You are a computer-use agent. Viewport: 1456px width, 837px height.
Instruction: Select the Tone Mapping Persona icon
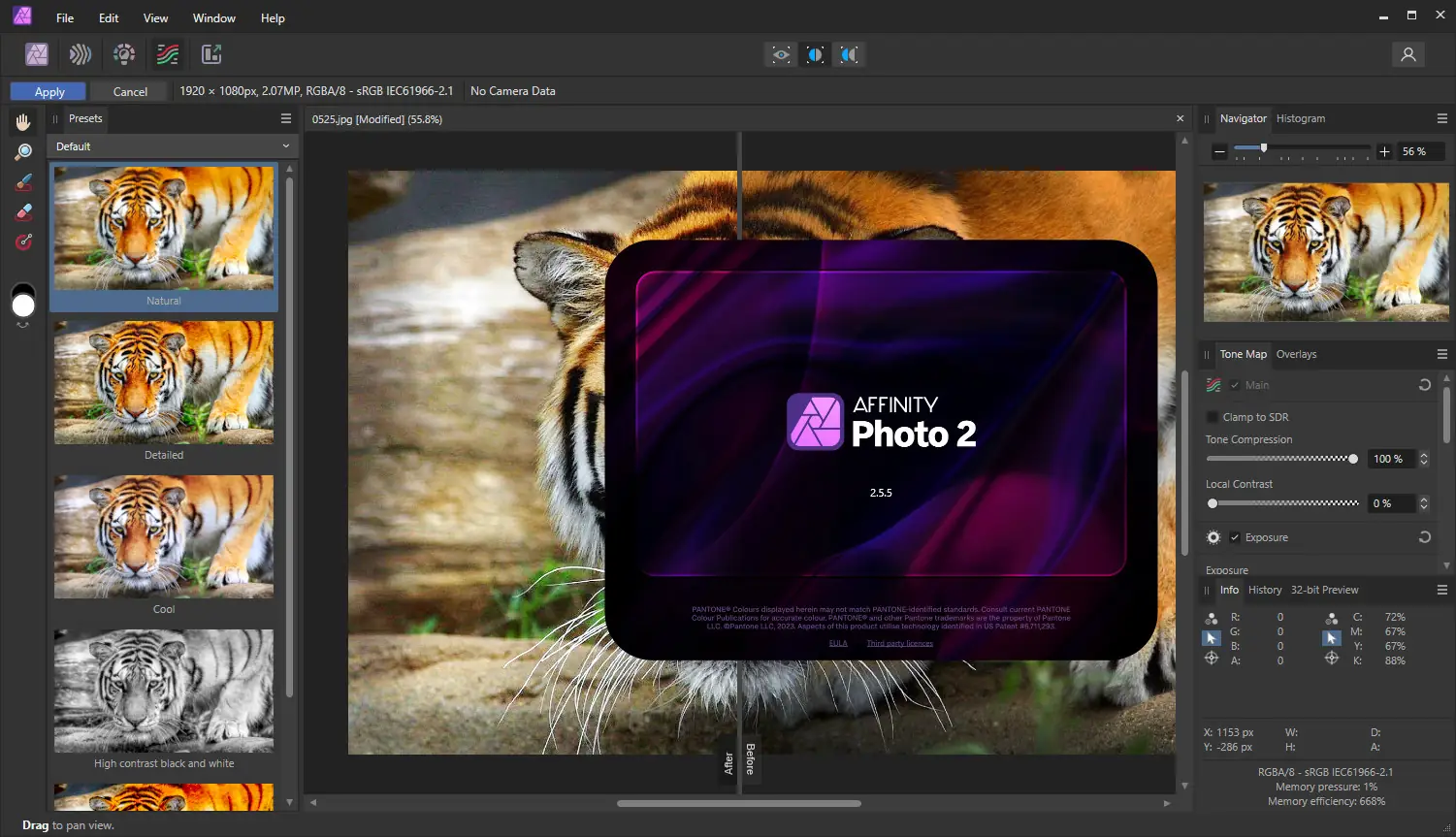coord(168,54)
